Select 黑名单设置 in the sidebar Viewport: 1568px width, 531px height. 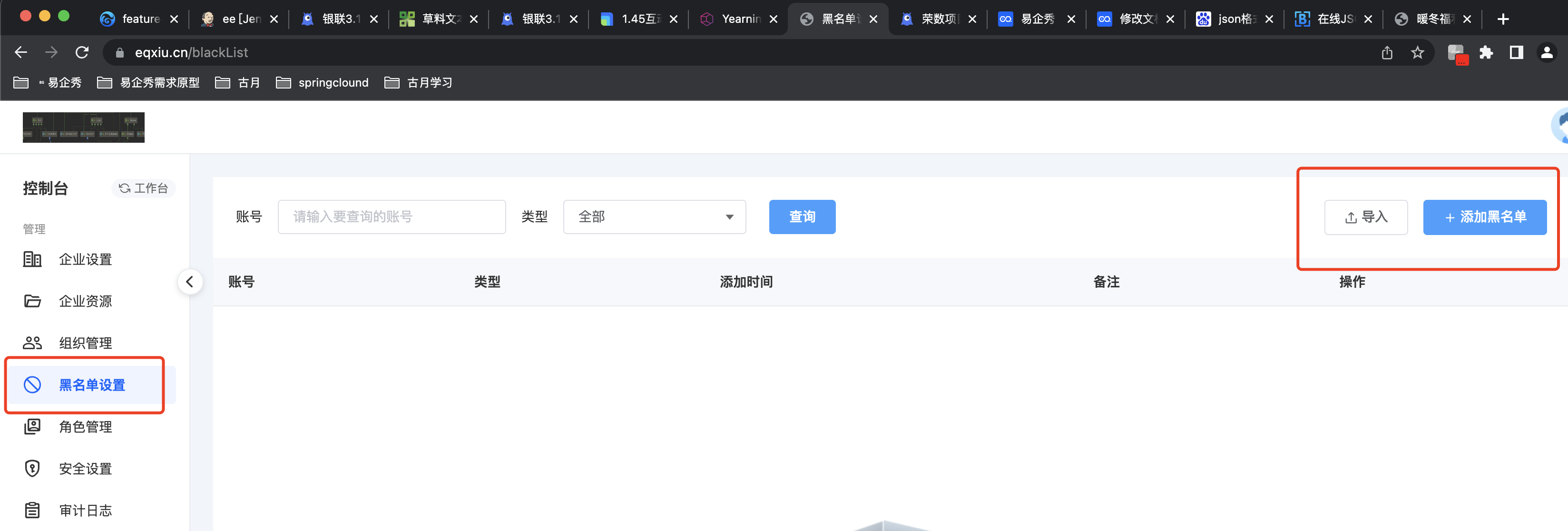coord(91,385)
